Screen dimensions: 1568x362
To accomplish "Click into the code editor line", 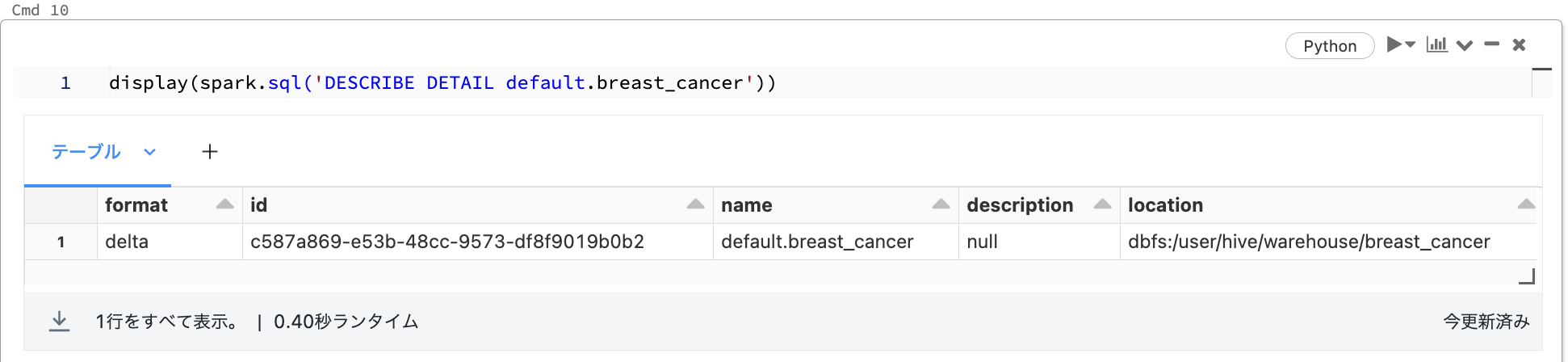I will click(442, 83).
